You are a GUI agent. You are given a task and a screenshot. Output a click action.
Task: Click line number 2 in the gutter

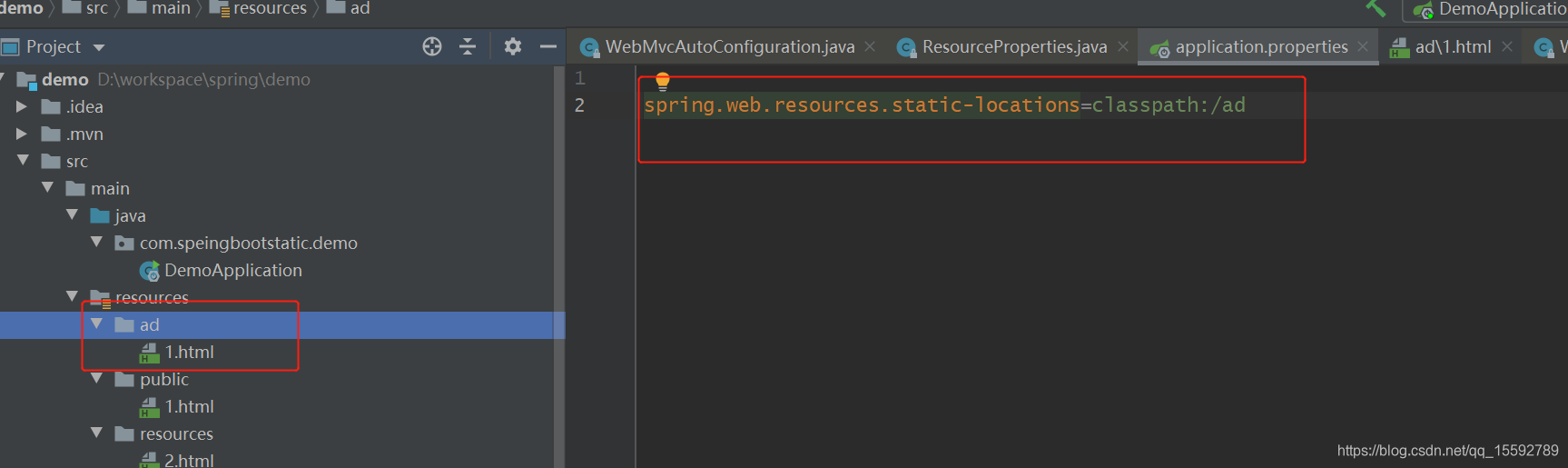tap(579, 105)
